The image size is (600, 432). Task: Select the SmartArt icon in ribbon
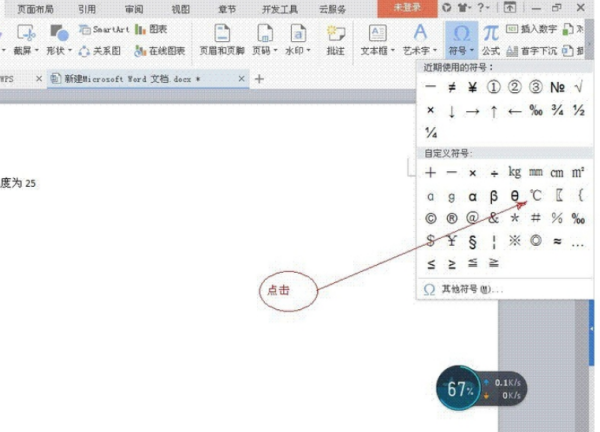tap(104, 29)
